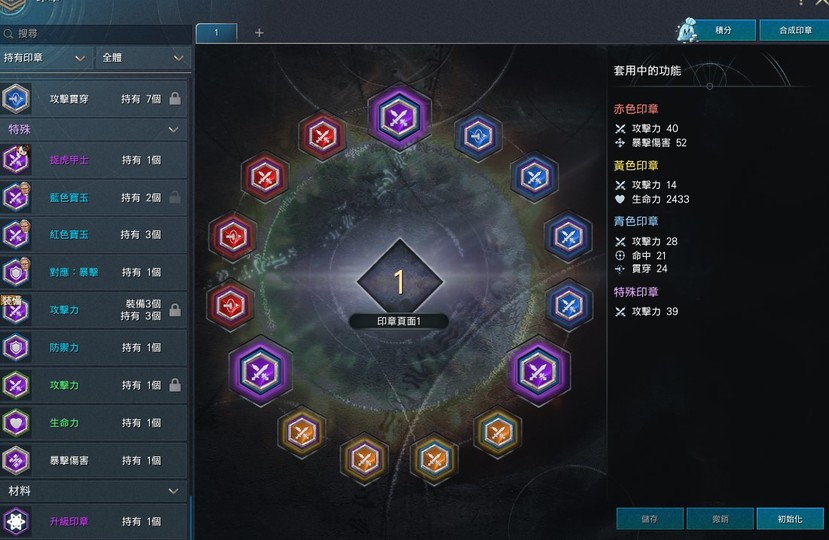The image size is (829, 540).
Task: Select the bottom-left purple special seal slot
Action: [260, 371]
